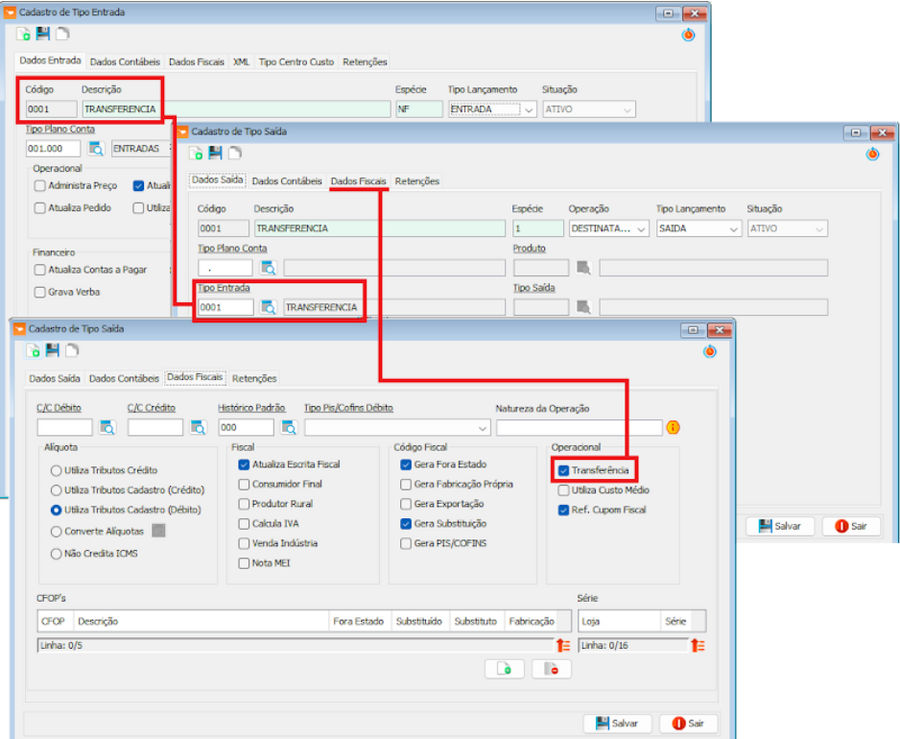Open the Tipo Lançamento dropdown showing ENTRADA
Screen dimensions: 900x739
[x=529, y=109]
